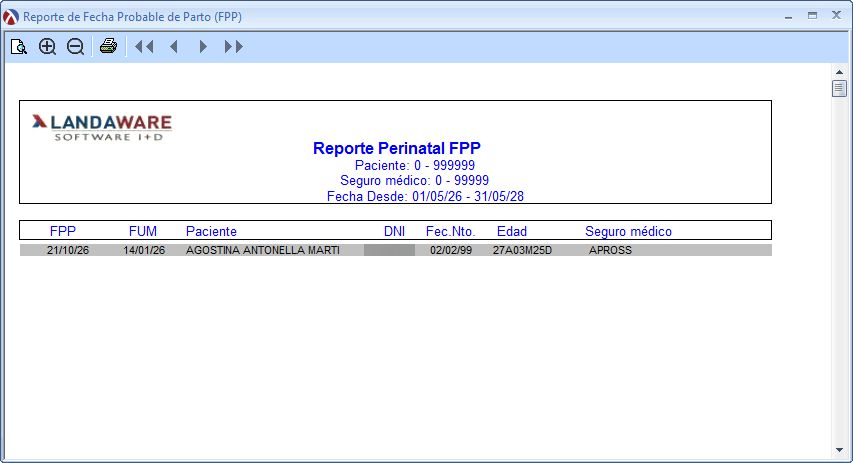Go to the next page

point(203,47)
